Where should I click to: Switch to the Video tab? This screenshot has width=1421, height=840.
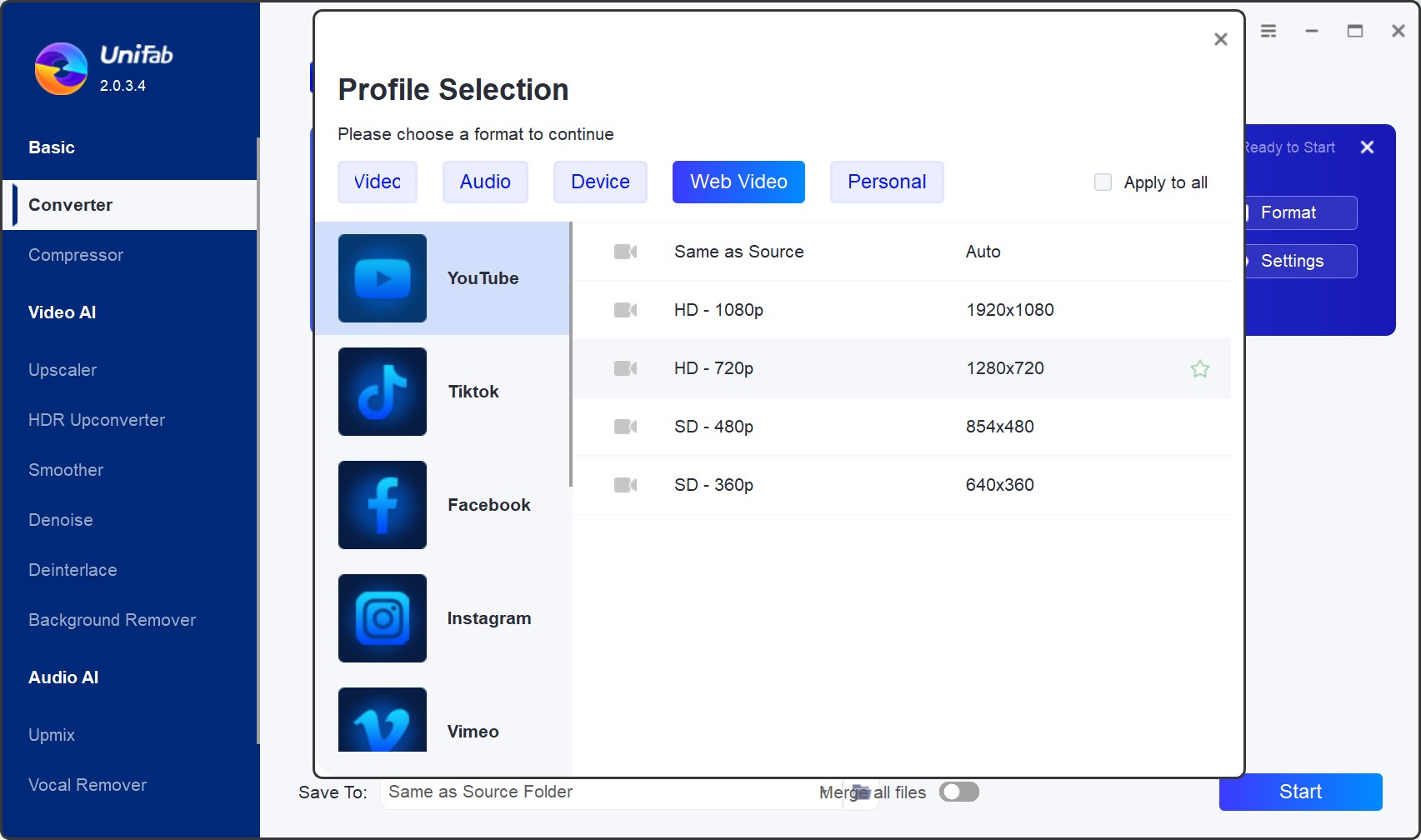pos(378,182)
